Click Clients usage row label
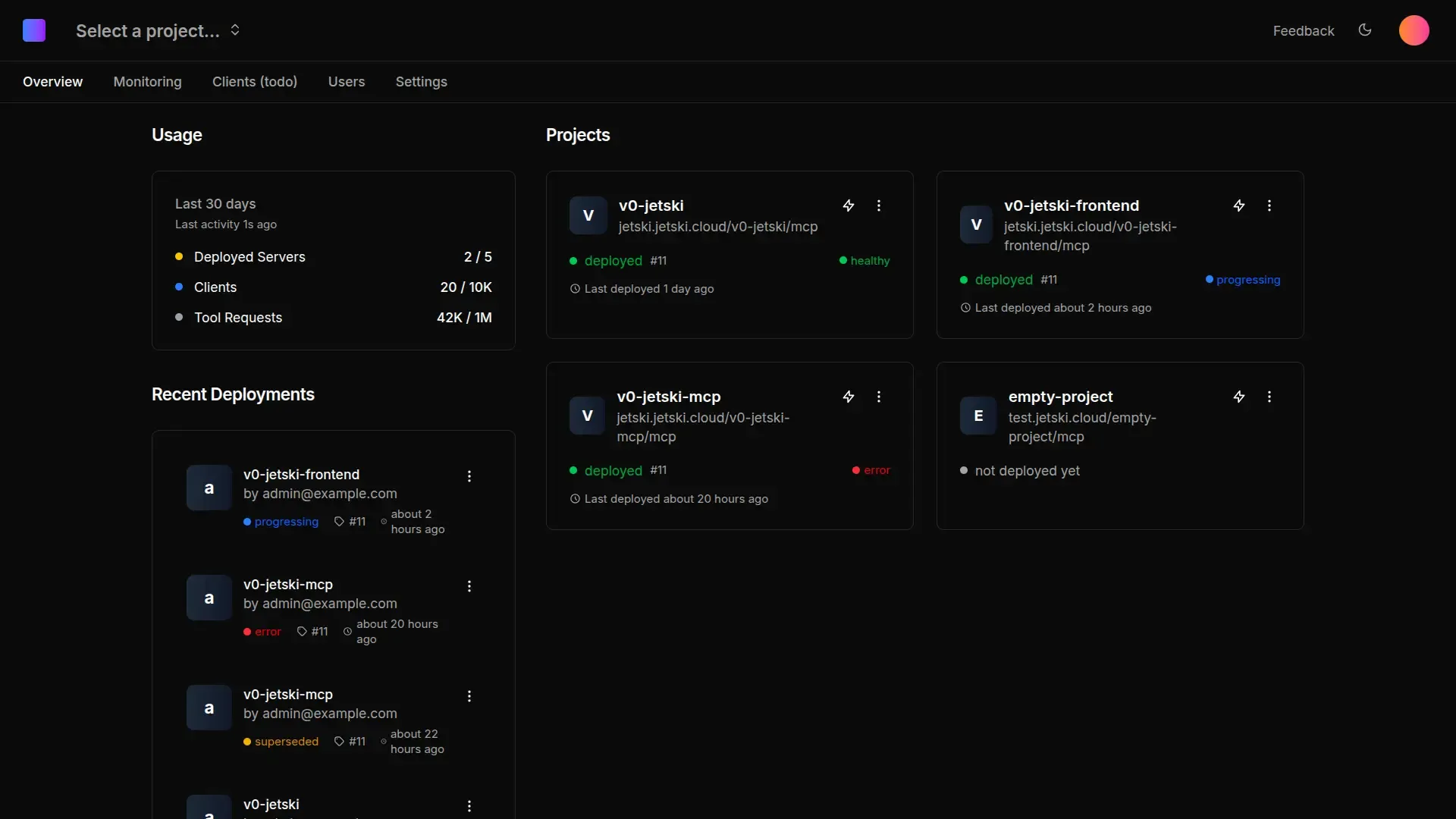 pyautogui.click(x=215, y=287)
